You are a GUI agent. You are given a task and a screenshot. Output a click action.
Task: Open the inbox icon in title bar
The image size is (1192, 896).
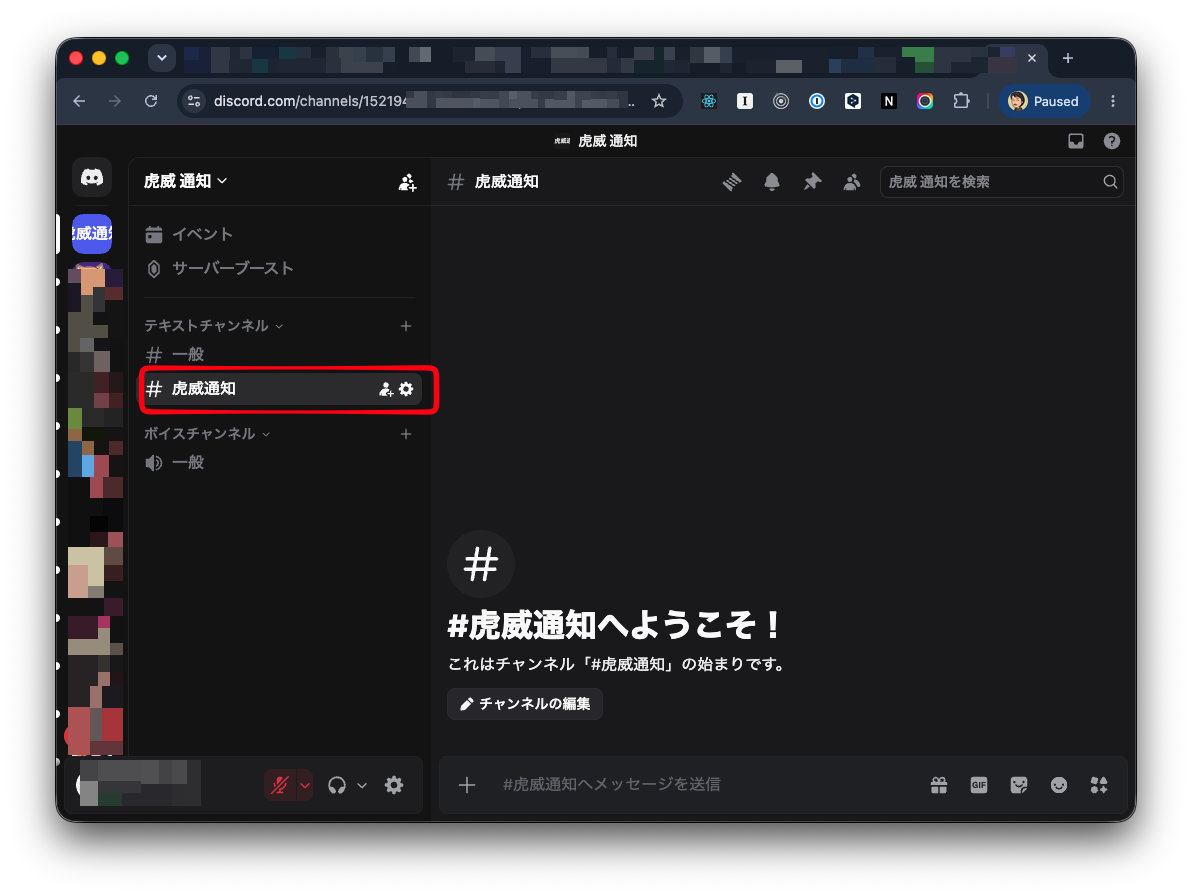point(1076,141)
